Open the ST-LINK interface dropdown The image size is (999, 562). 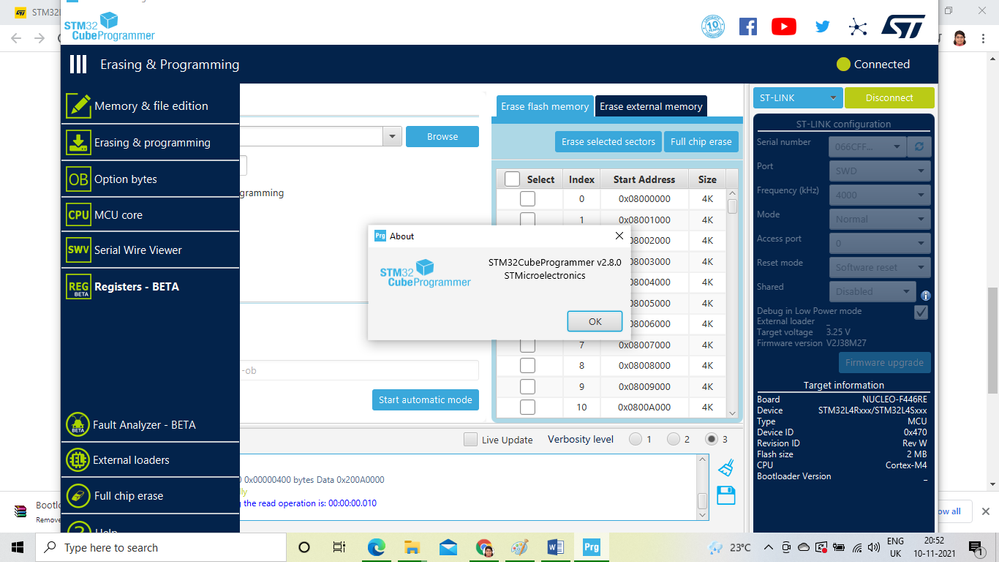pos(798,98)
